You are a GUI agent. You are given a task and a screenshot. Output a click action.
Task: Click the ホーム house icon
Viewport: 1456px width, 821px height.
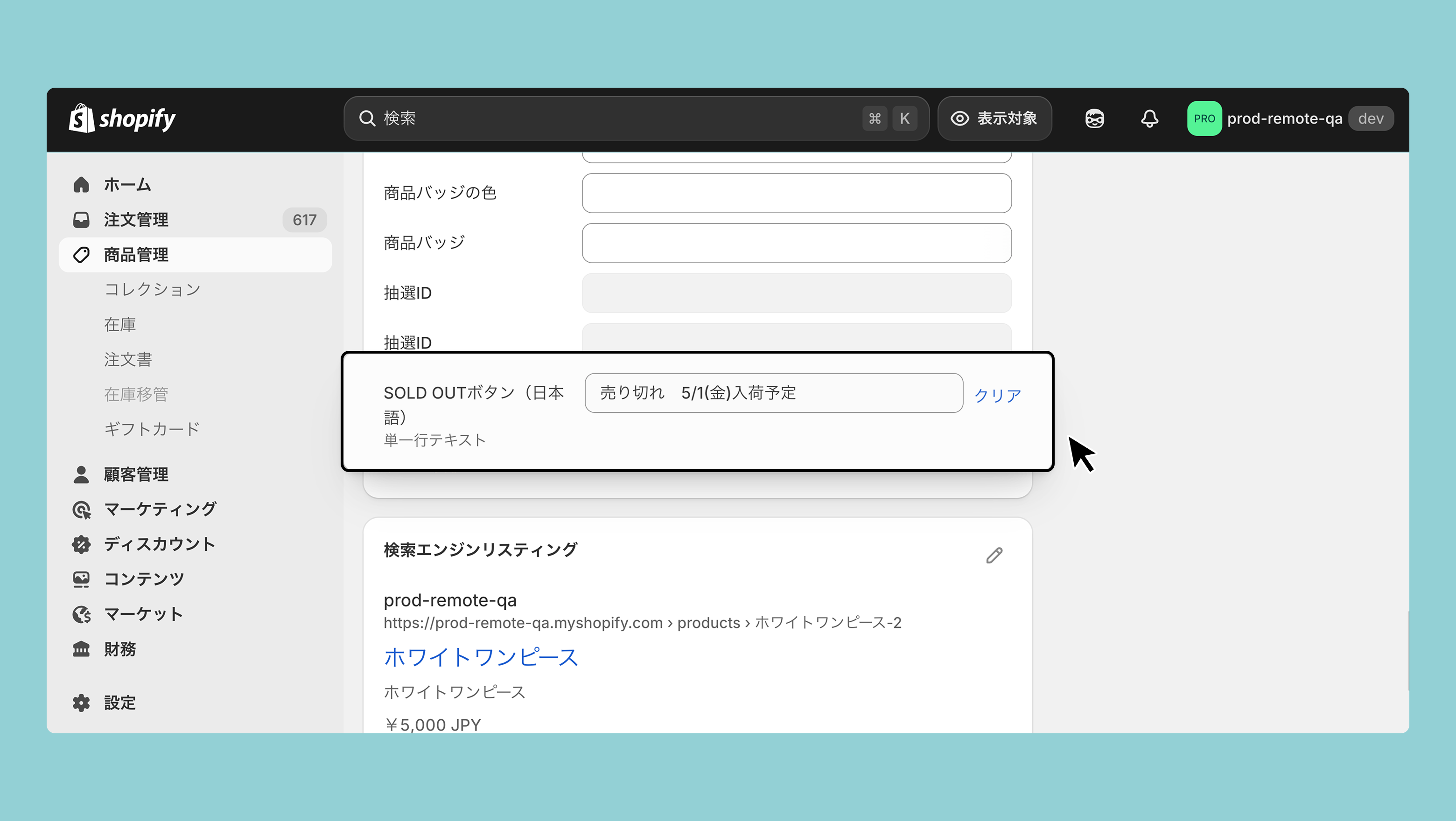tap(81, 185)
